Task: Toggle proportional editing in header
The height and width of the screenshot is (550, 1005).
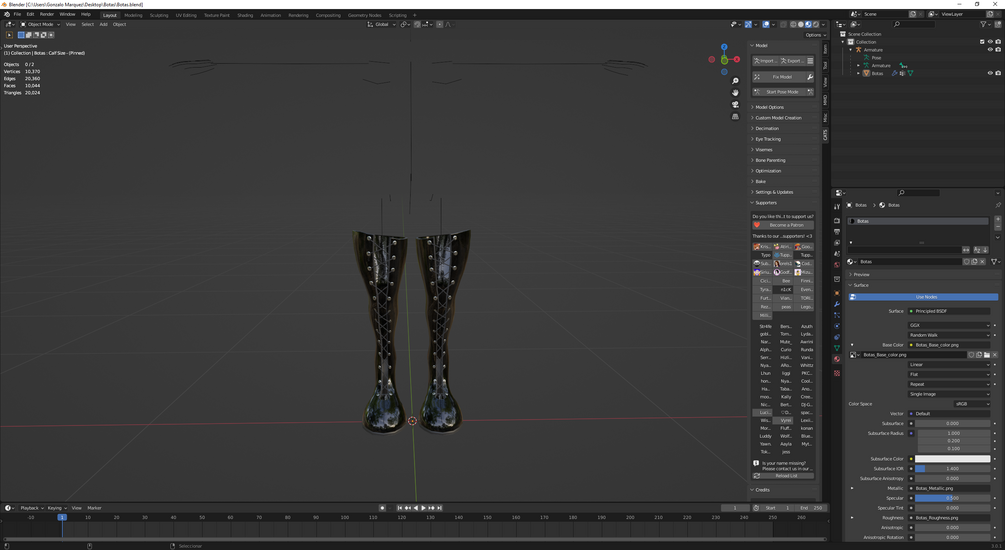Action: coord(440,24)
